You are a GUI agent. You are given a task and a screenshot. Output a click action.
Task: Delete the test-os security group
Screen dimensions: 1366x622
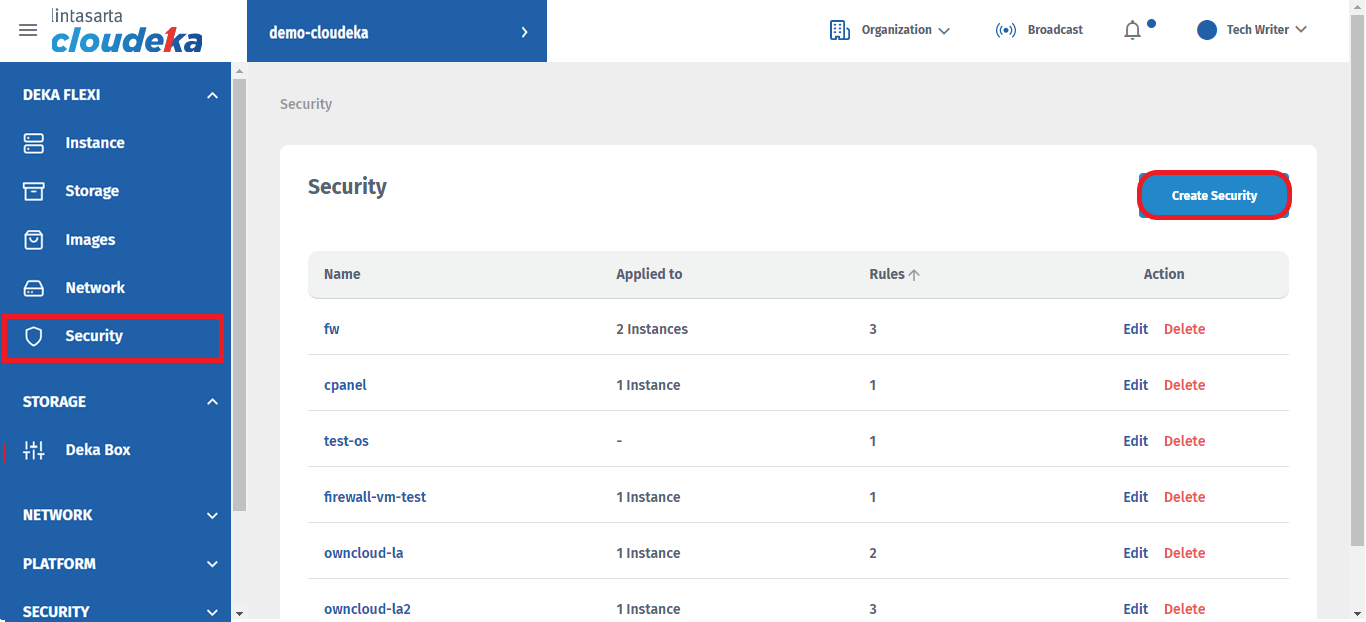[1184, 441]
